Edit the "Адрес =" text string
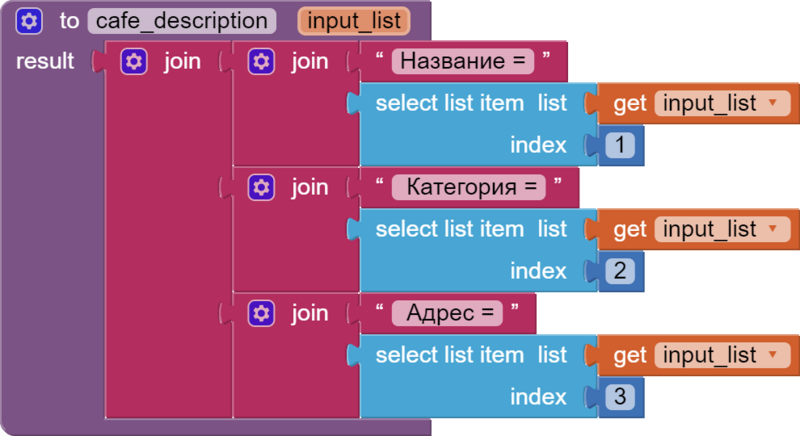This screenshot has height=436, width=800. (x=447, y=313)
